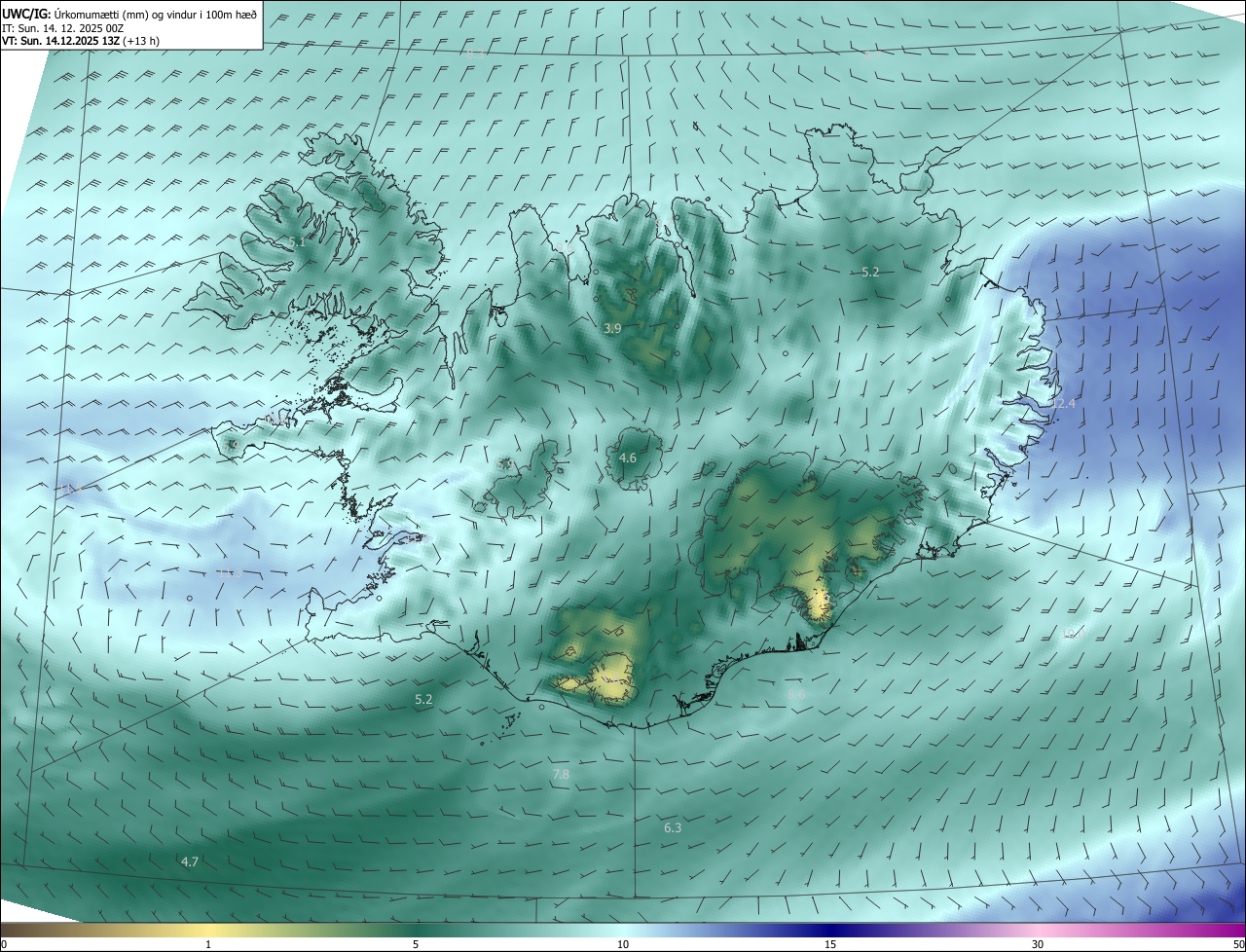Click the 10 tick on the color scale
The width and height of the screenshot is (1246, 952).
(623, 944)
